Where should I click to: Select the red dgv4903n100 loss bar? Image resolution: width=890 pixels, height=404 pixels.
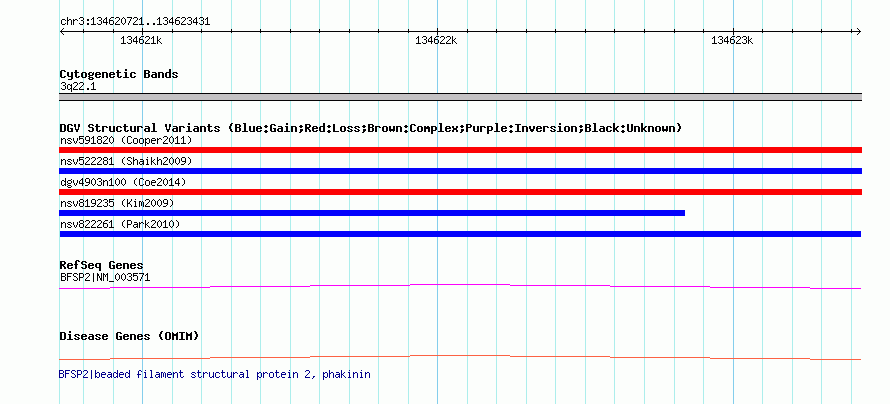coord(460,192)
